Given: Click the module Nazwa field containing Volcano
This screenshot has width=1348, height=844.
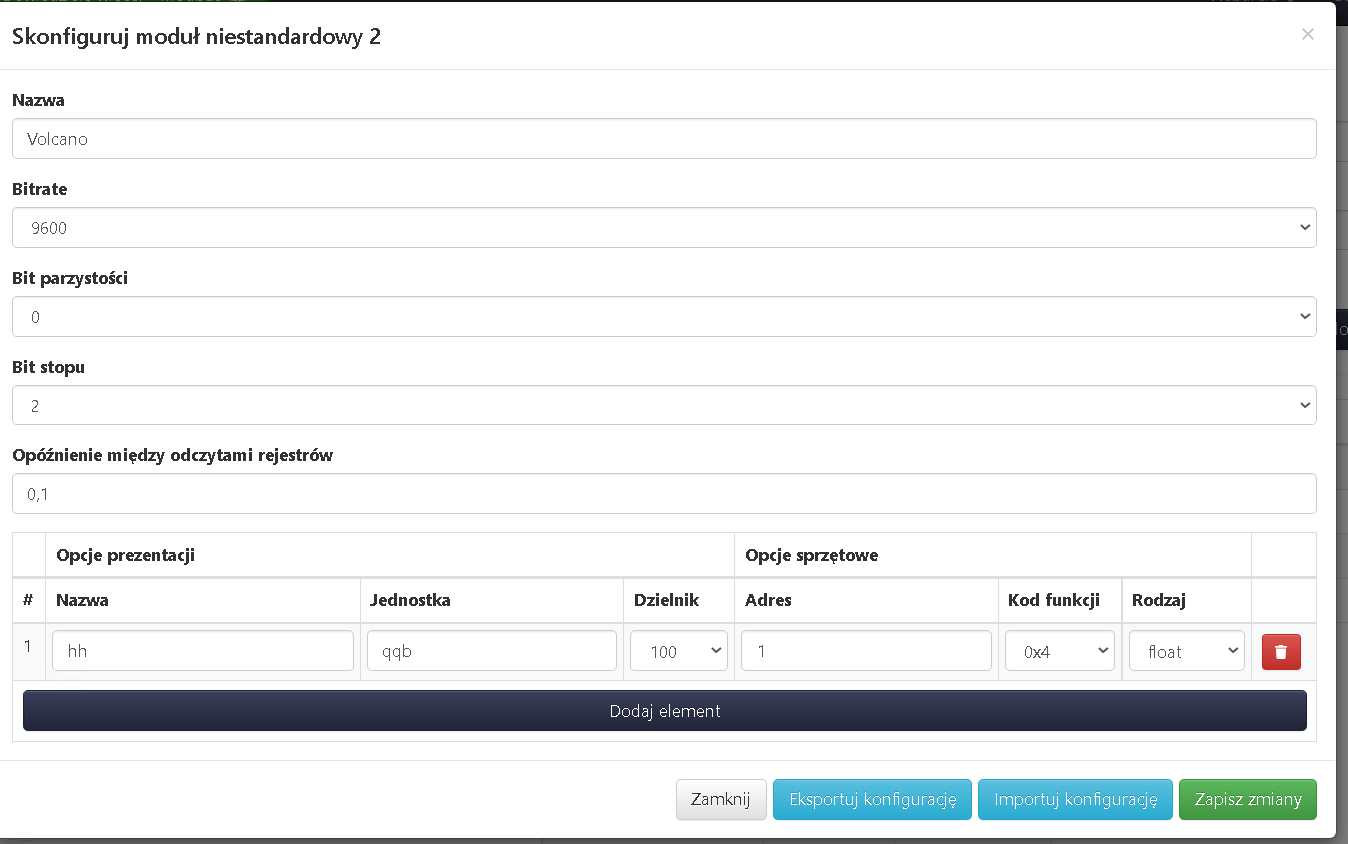Looking at the screenshot, I should pos(664,139).
